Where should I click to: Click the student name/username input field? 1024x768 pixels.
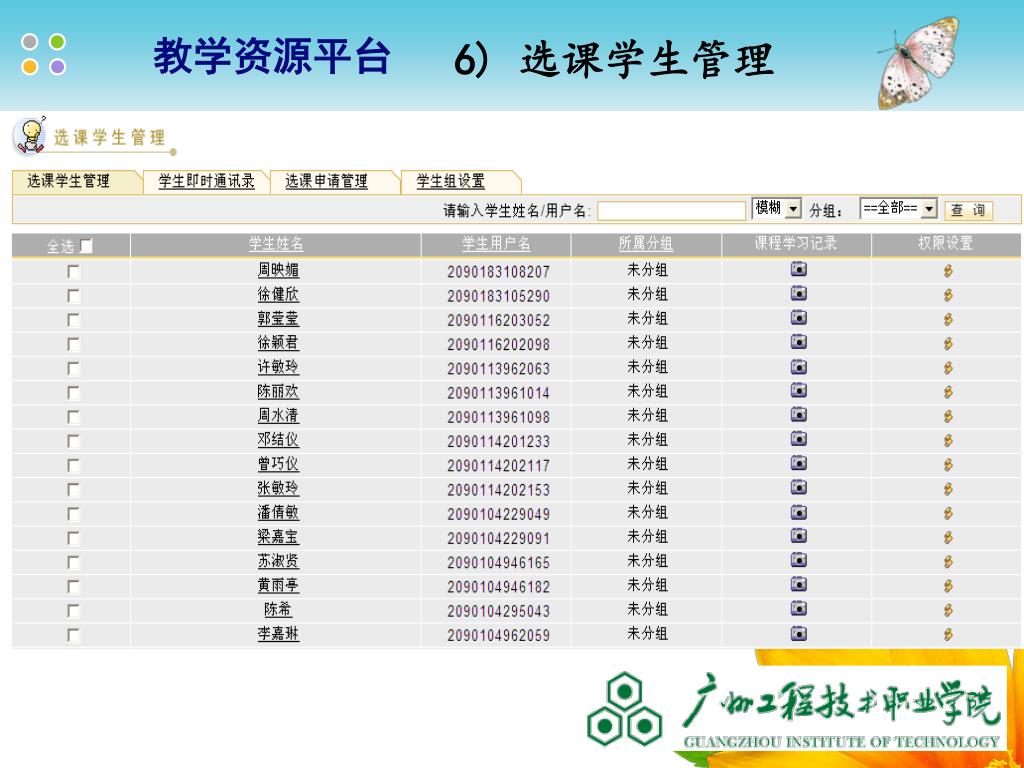(671, 211)
